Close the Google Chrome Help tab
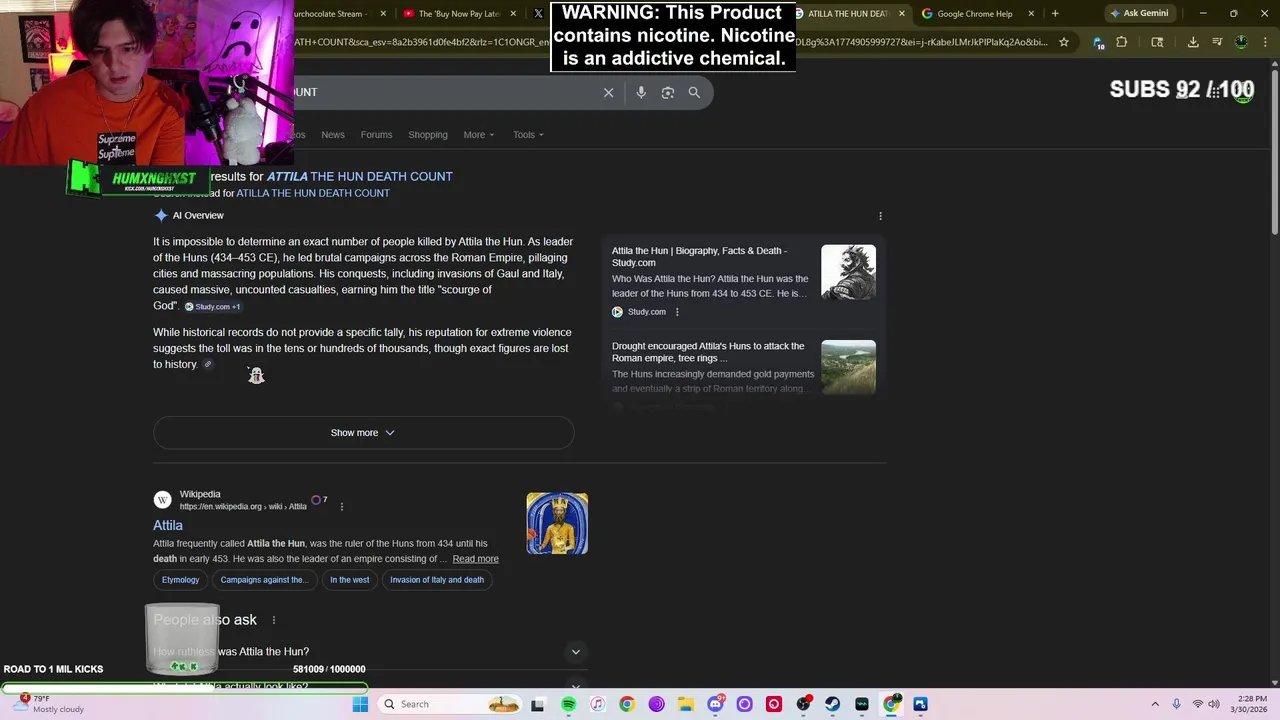 [1031, 13]
